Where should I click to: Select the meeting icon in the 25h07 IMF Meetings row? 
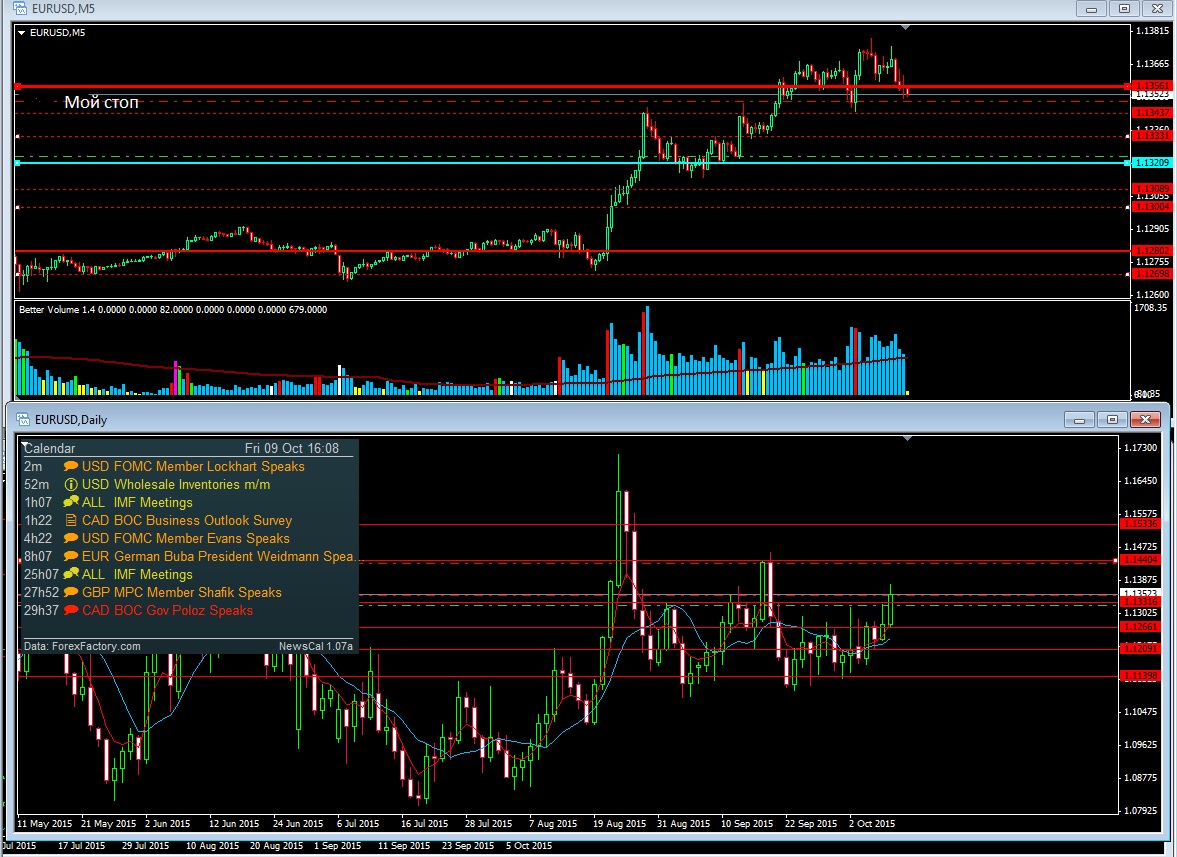tap(71, 574)
